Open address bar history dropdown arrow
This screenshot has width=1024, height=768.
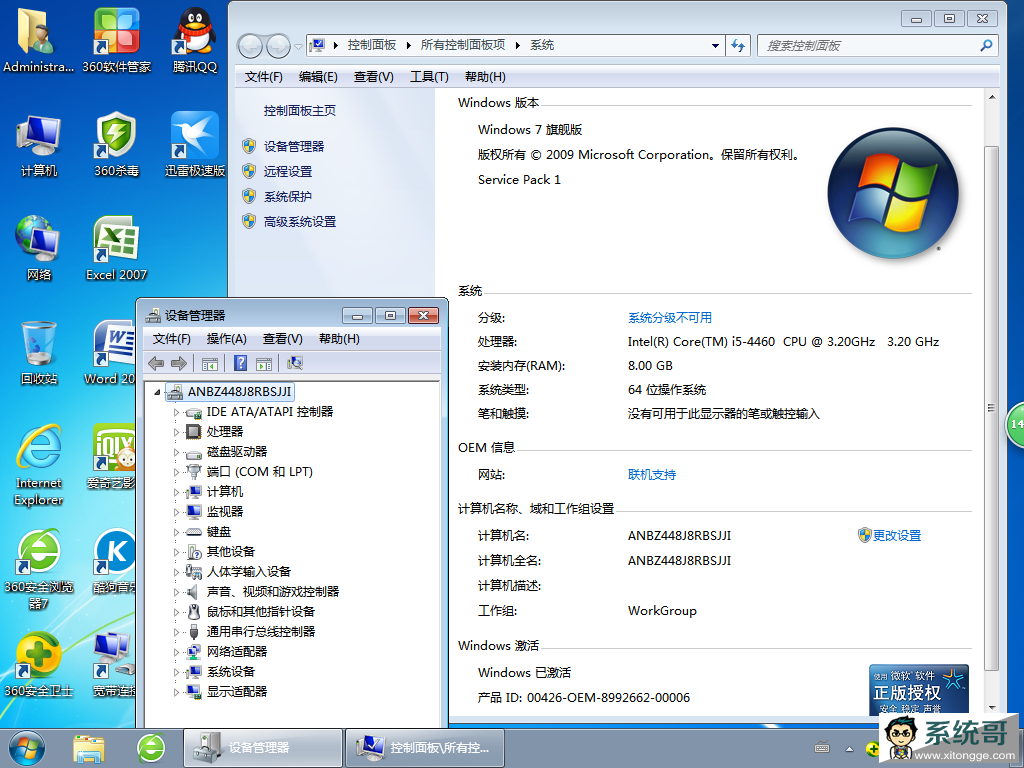(715, 46)
